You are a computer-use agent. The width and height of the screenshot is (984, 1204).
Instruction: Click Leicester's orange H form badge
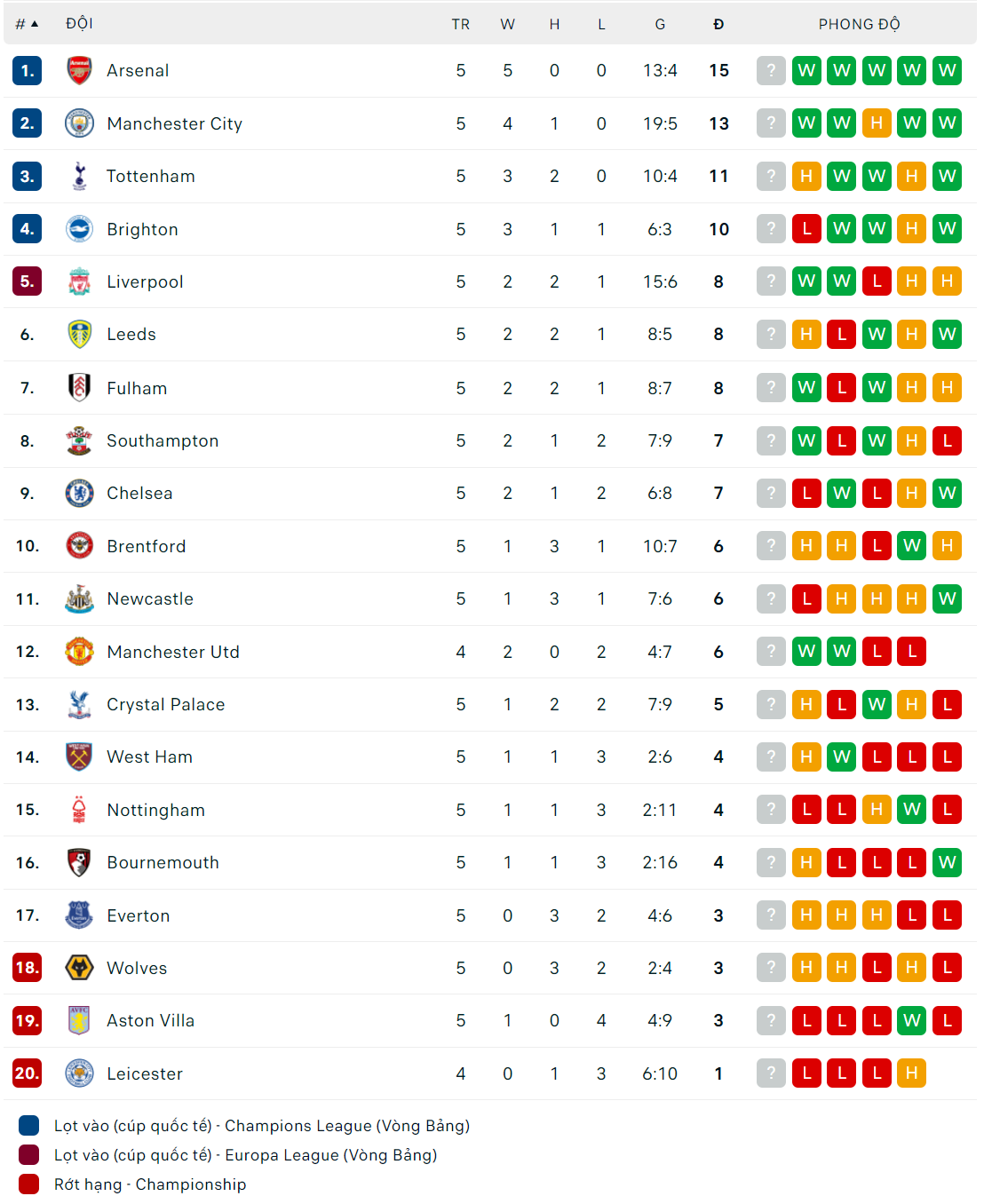coord(911,1073)
